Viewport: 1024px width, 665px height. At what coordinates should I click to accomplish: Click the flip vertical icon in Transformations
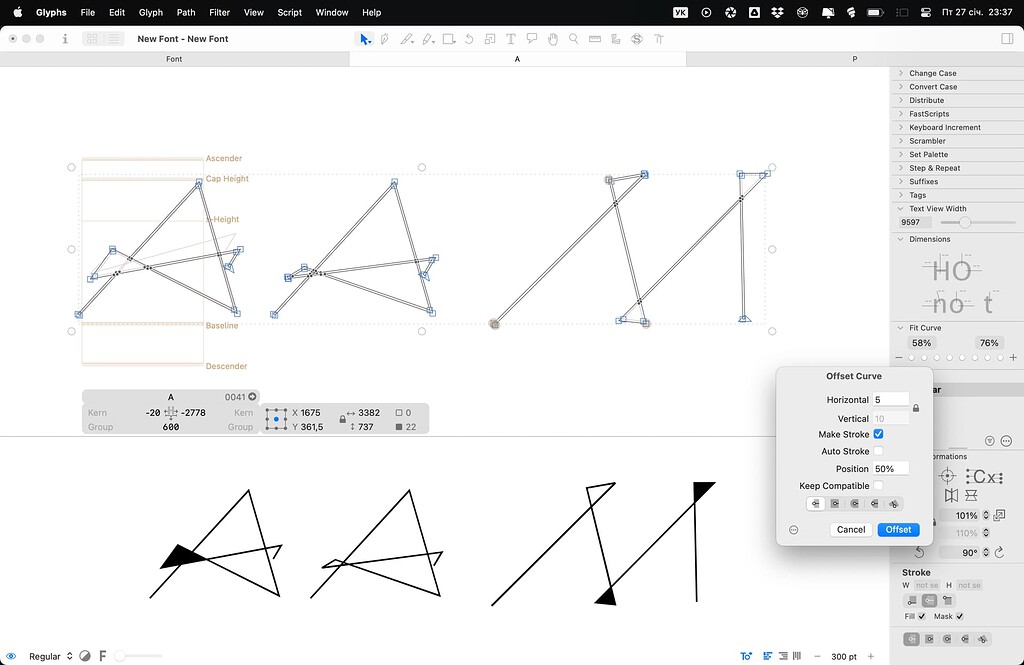(972, 495)
